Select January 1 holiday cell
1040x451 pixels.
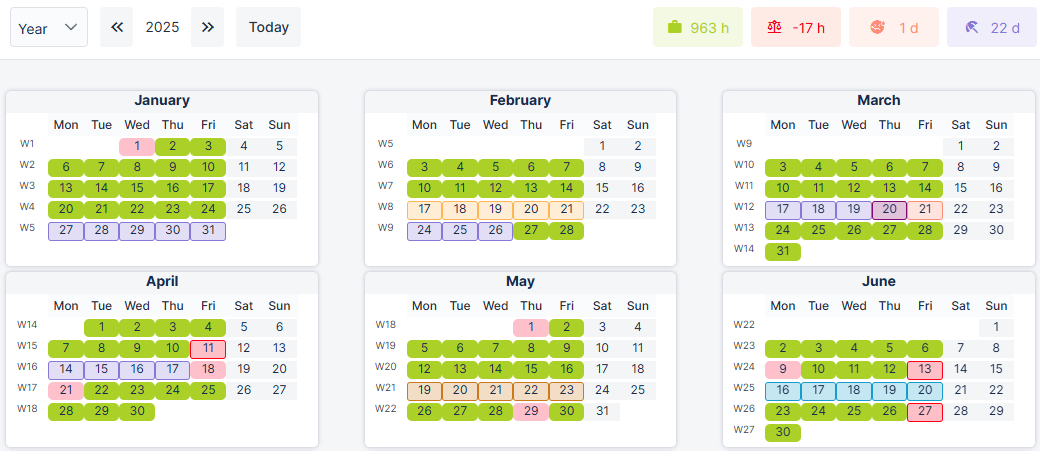[137, 146]
